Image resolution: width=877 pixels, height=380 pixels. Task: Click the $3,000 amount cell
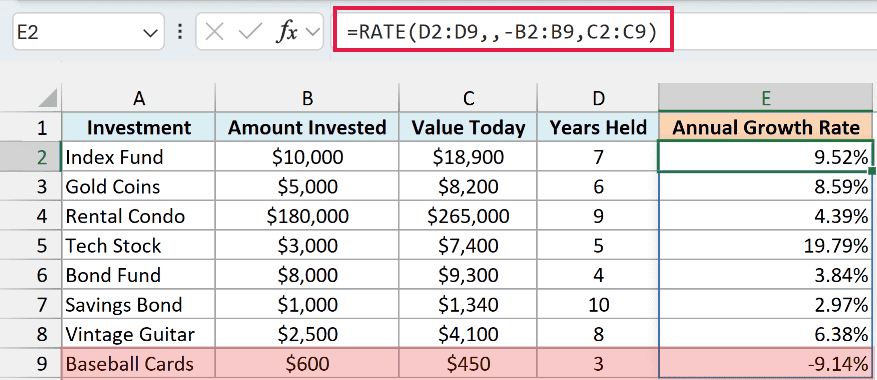pyautogui.click(x=307, y=246)
